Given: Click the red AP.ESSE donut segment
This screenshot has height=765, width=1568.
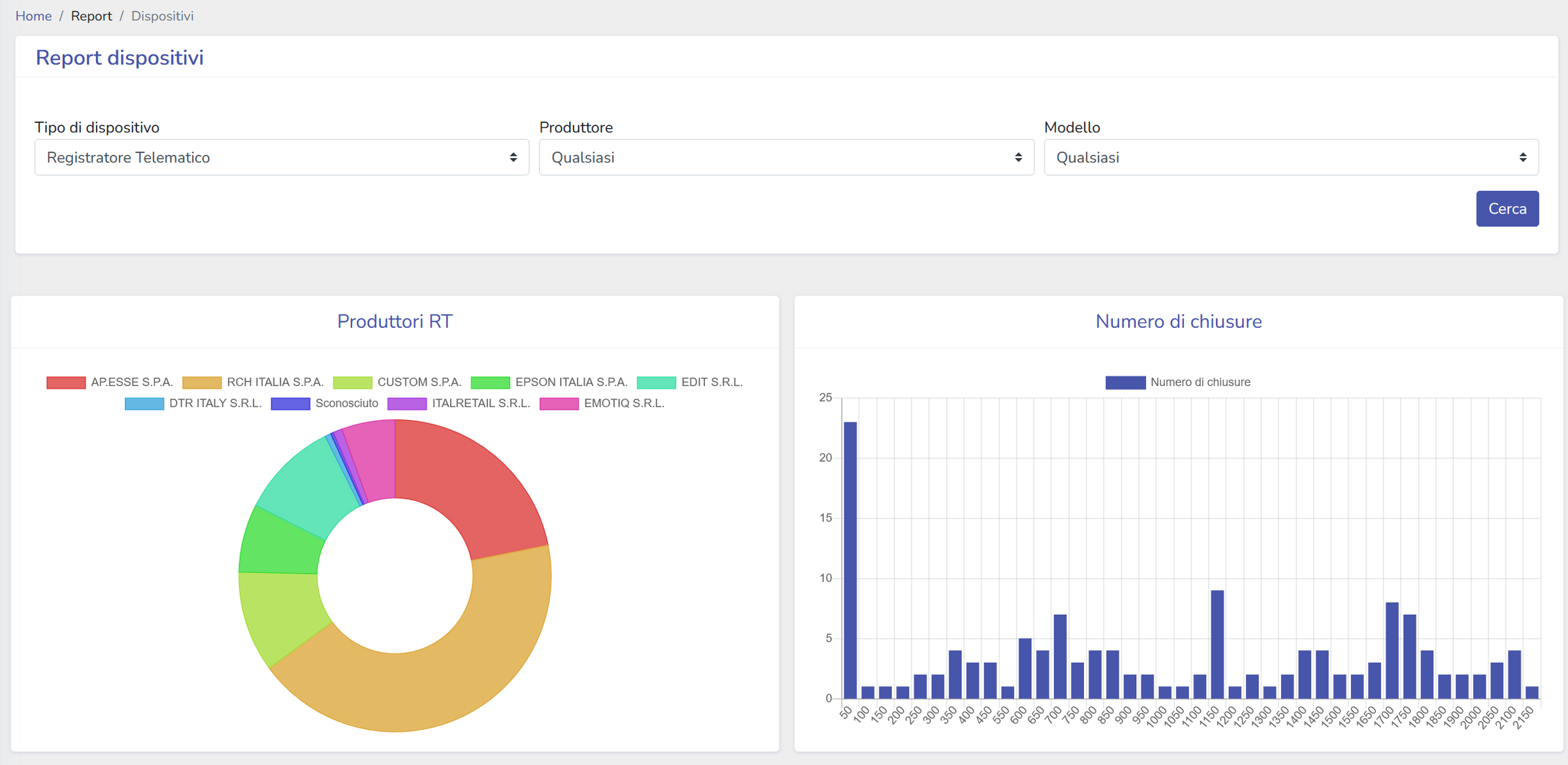Looking at the screenshot, I should (x=470, y=483).
